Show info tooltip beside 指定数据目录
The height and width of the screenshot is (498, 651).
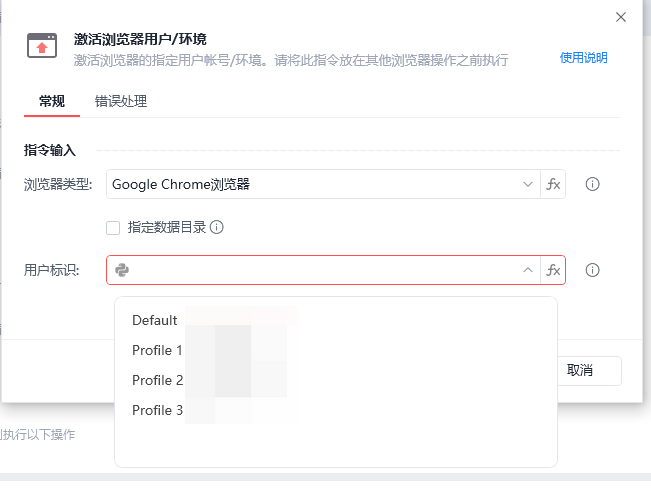(217, 227)
